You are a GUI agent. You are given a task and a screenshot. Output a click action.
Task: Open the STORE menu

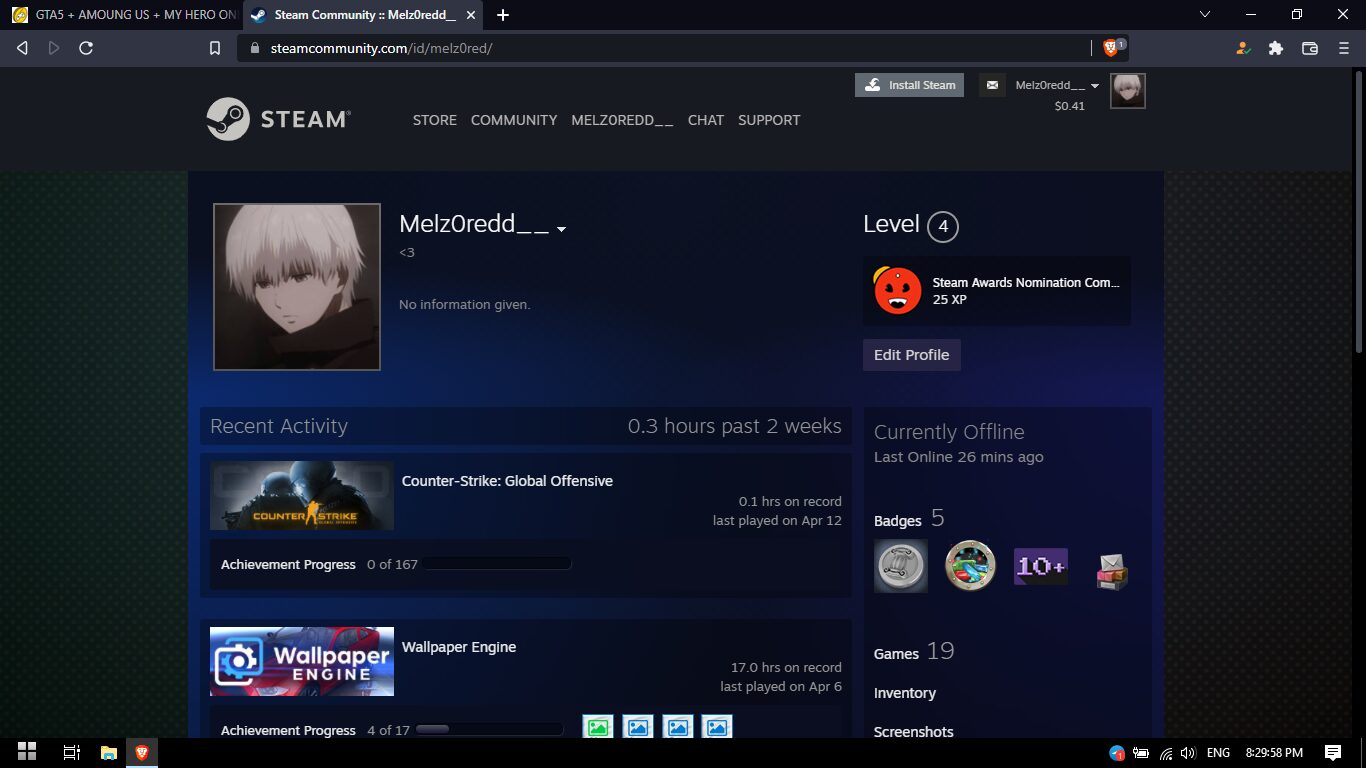coord(435,120)
